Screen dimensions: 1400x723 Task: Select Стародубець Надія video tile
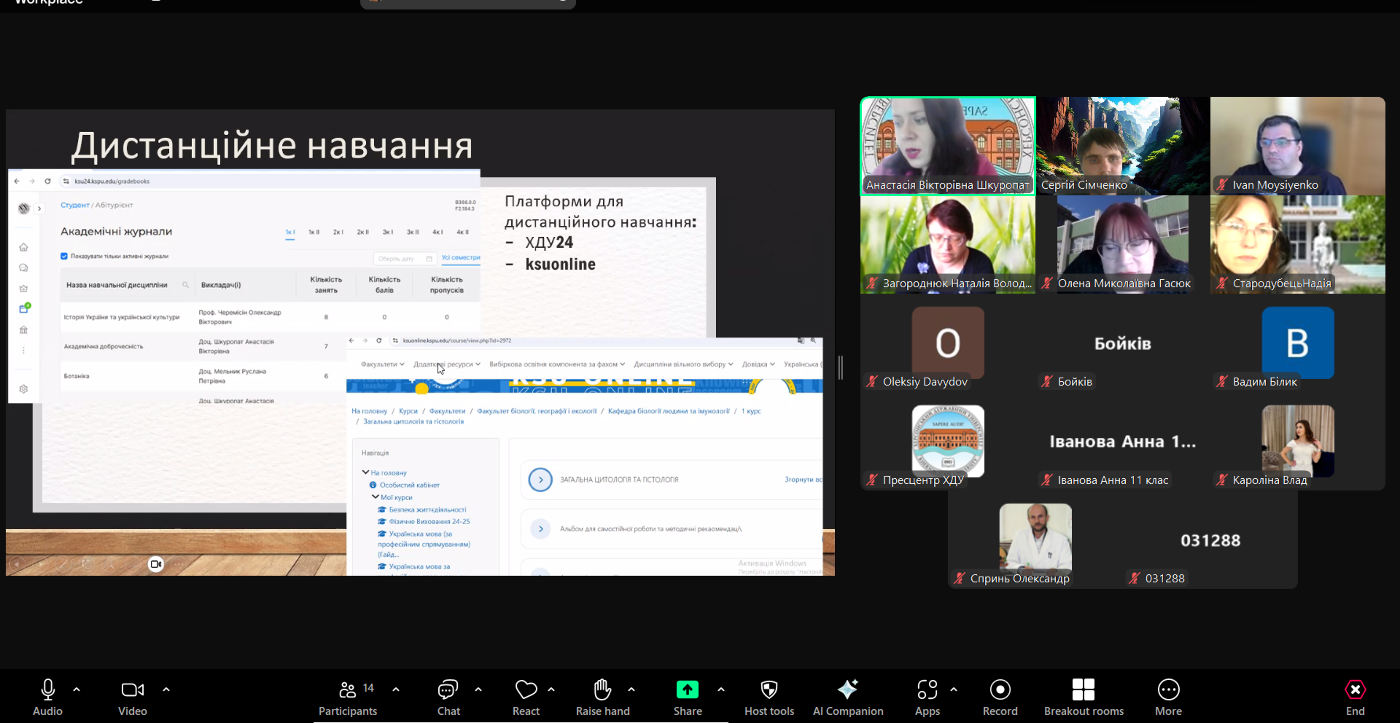coord(1297,244)
